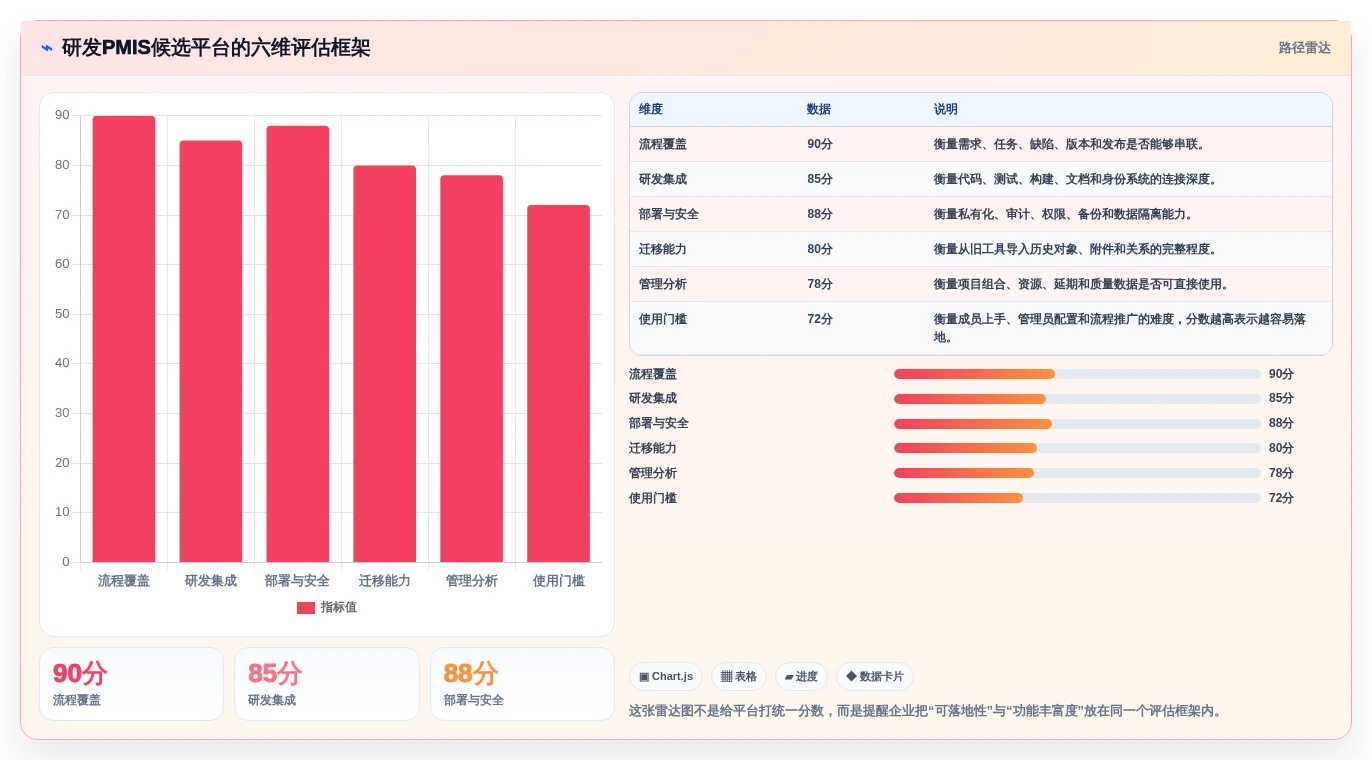Click the 数据 column header

point(819,110)
